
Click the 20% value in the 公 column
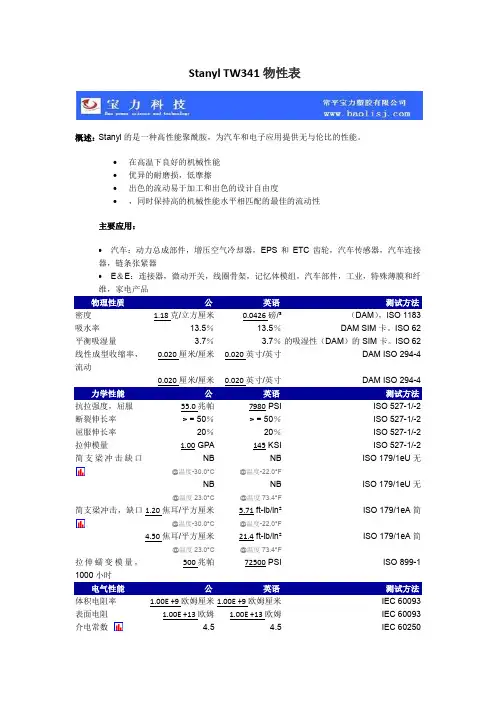[205, 432]
